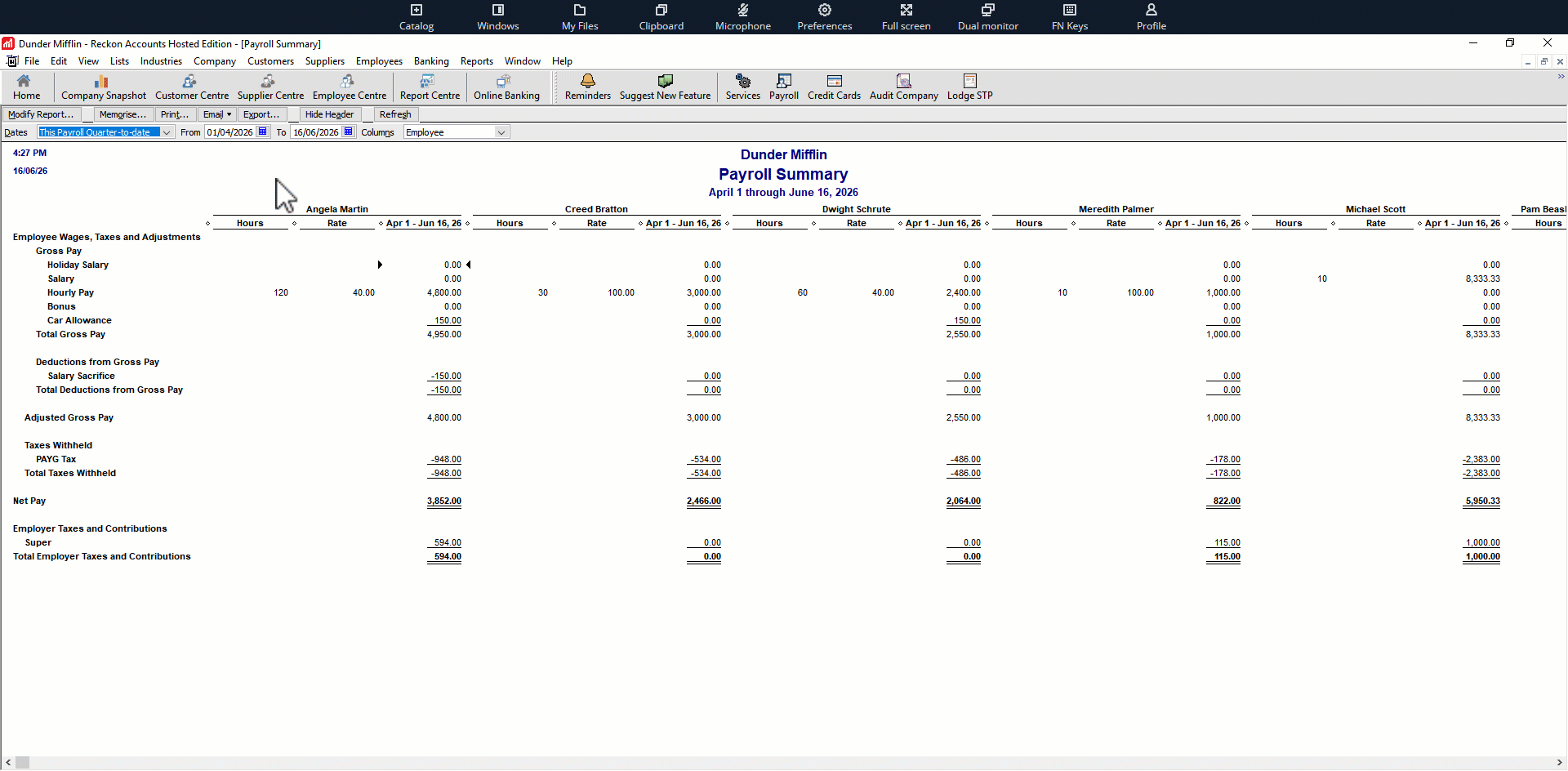Open the Edit menu
This screenshot has height=771, width=1568.
pyautogui.click(x=59, y=61)
